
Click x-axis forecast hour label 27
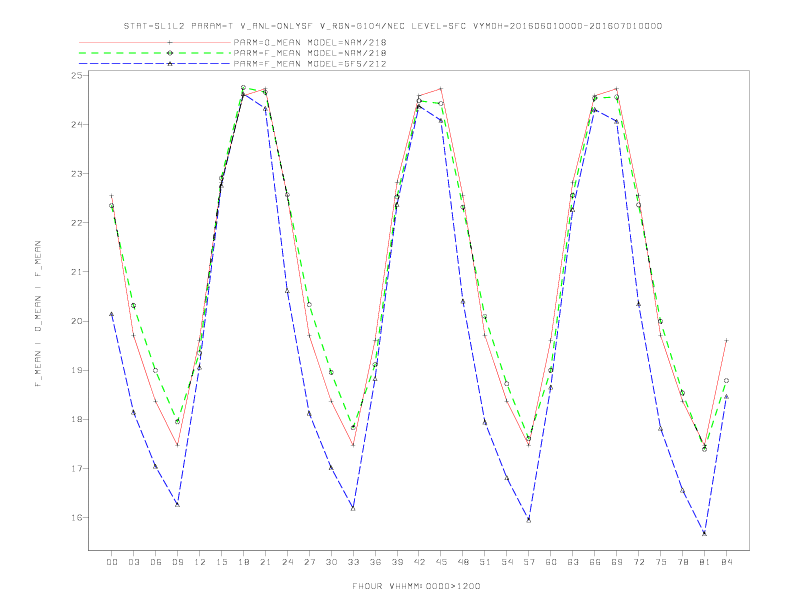[309, 562]
